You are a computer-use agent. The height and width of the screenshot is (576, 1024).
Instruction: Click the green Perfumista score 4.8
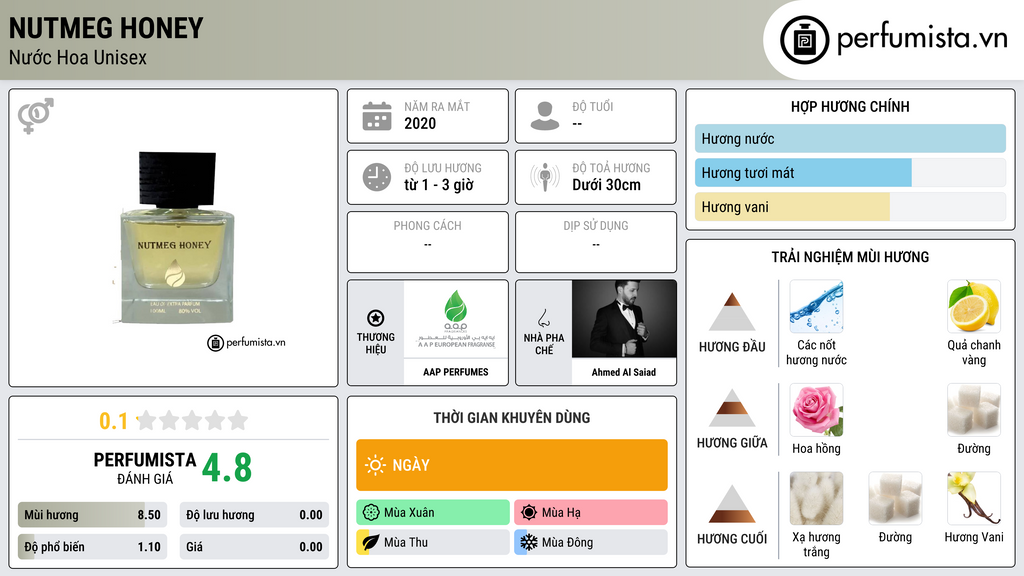pos(227,468)
